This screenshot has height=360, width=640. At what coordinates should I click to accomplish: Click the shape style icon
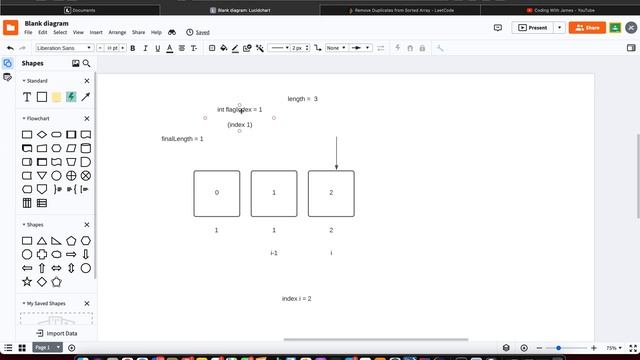[212, 48]
